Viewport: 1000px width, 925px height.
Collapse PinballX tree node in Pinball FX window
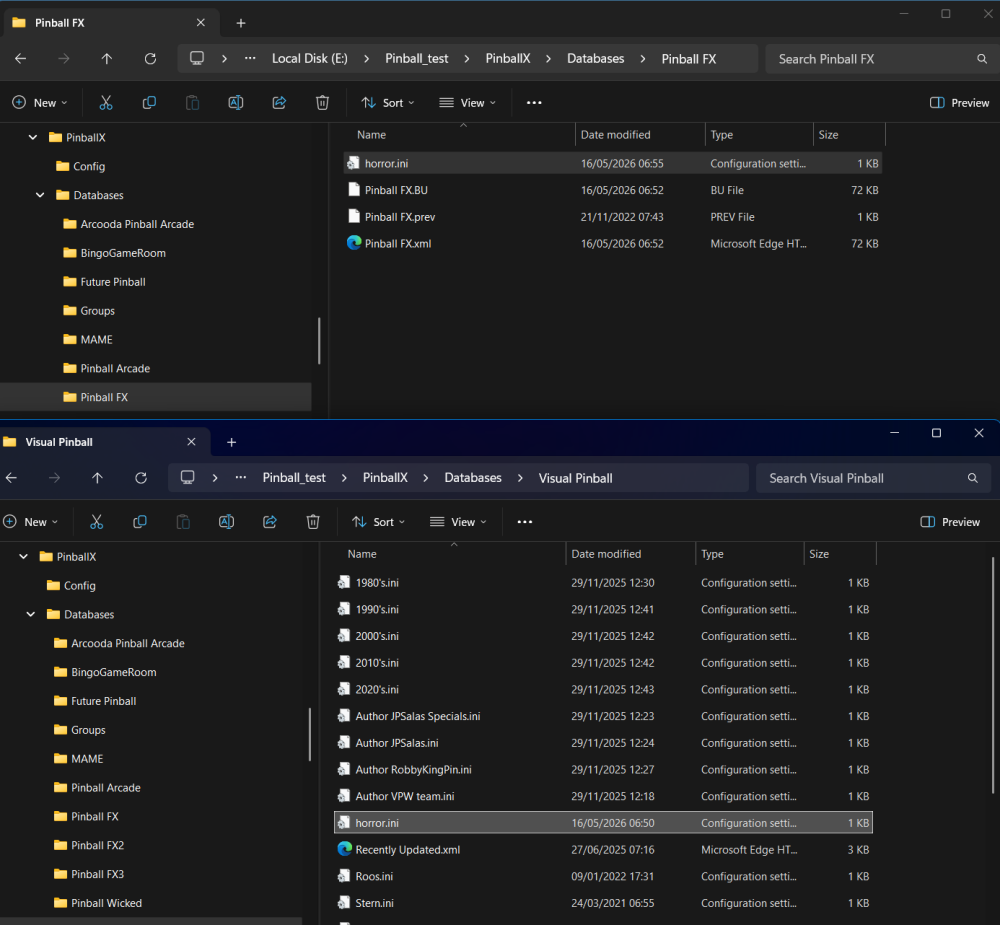[x=33, y=137]
